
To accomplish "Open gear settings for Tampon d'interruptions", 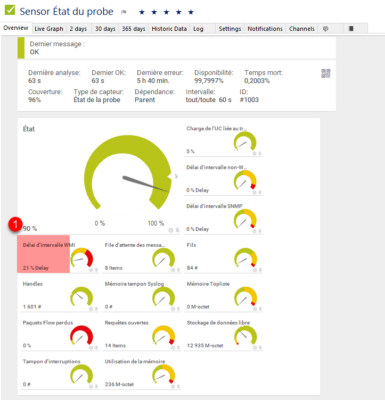I will tap(91, 387).
